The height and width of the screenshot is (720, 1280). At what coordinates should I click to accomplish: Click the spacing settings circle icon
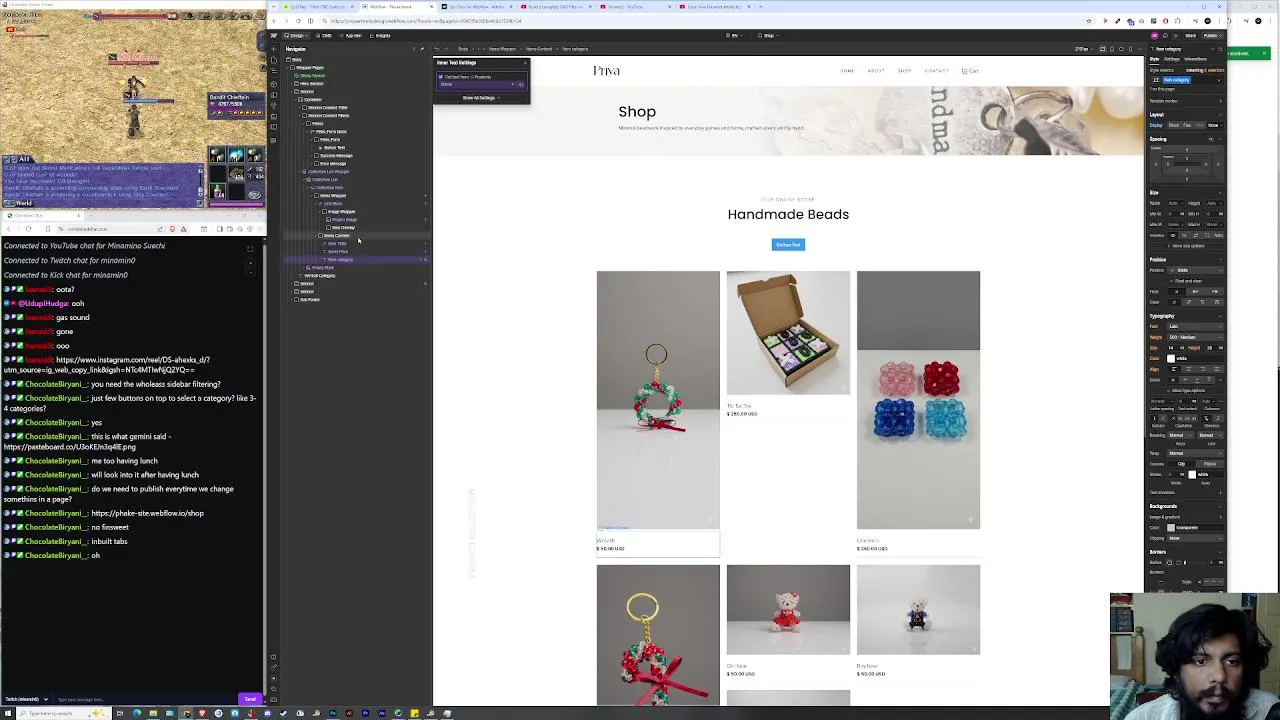coord(1211,139)
